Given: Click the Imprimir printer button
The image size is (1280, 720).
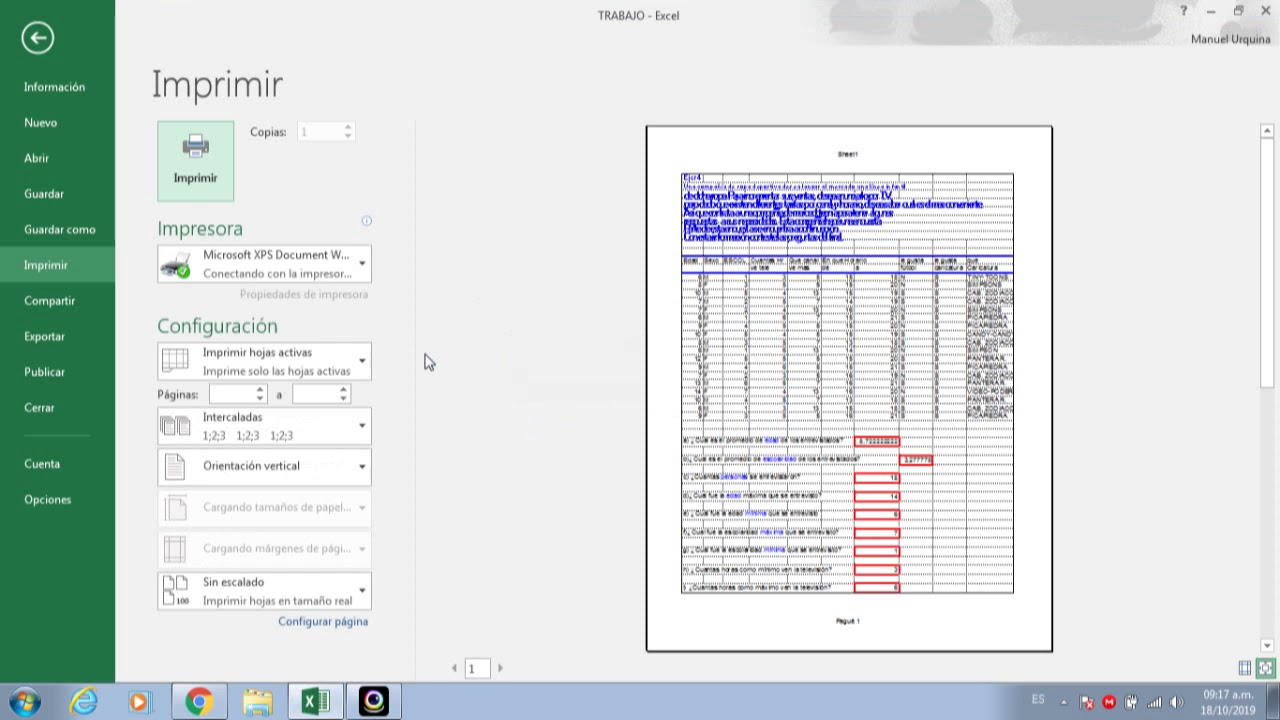Looking at the screenshot, I should pos(195,161).
